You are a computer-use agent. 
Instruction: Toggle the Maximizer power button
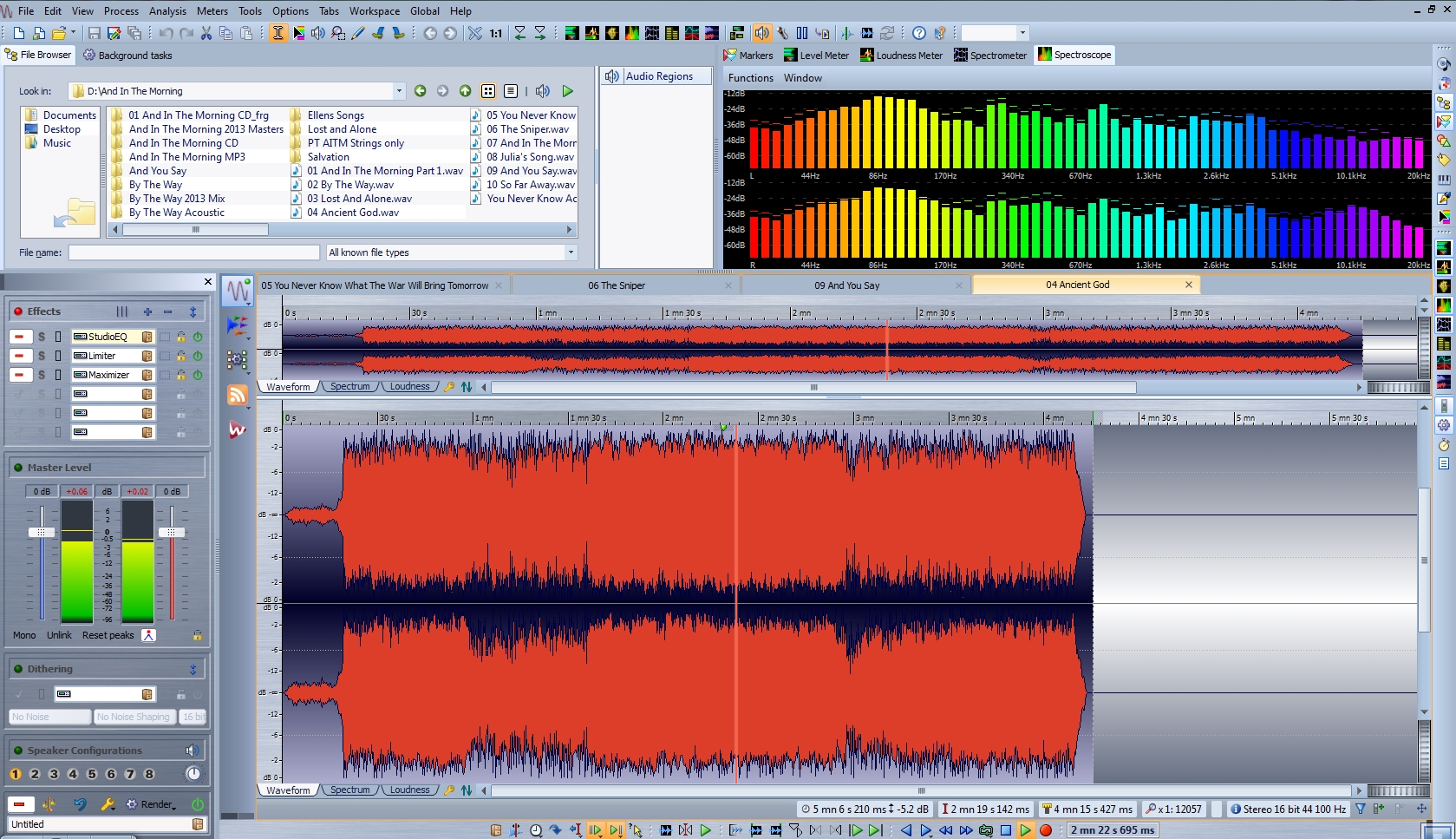coord(198,375)
